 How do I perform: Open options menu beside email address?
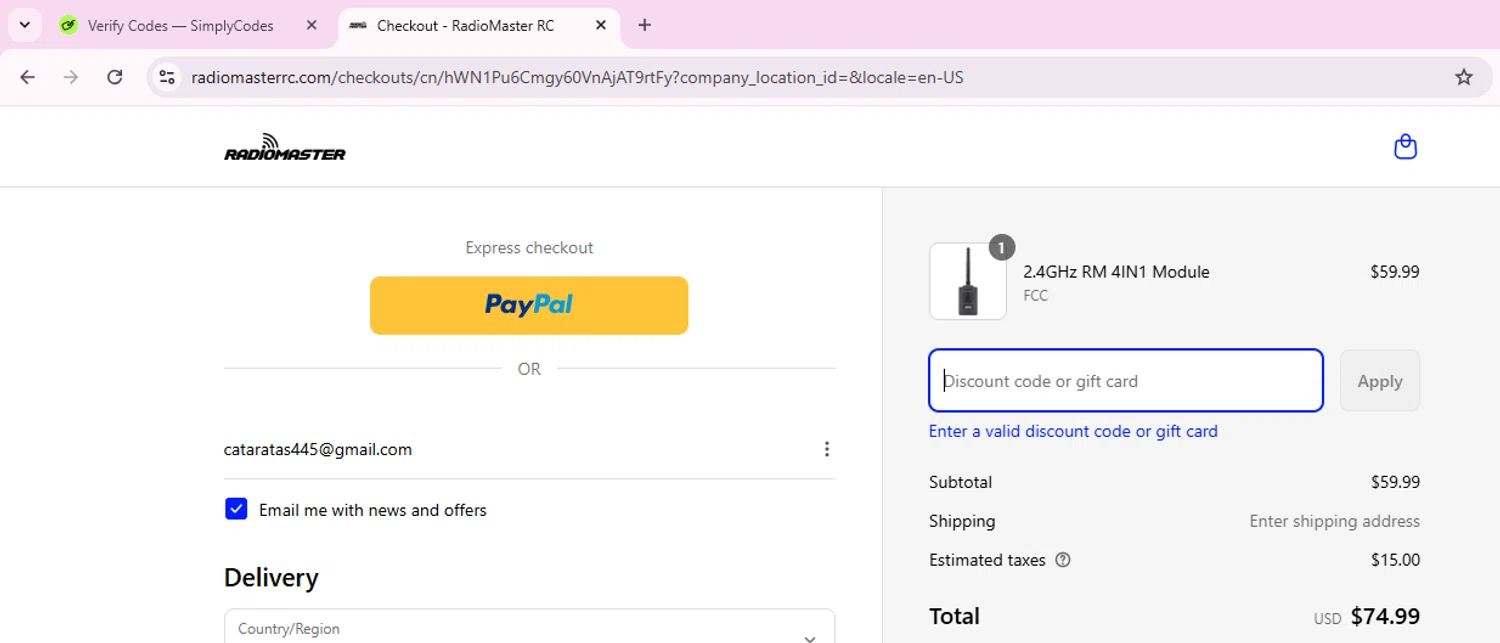point(826,449)
